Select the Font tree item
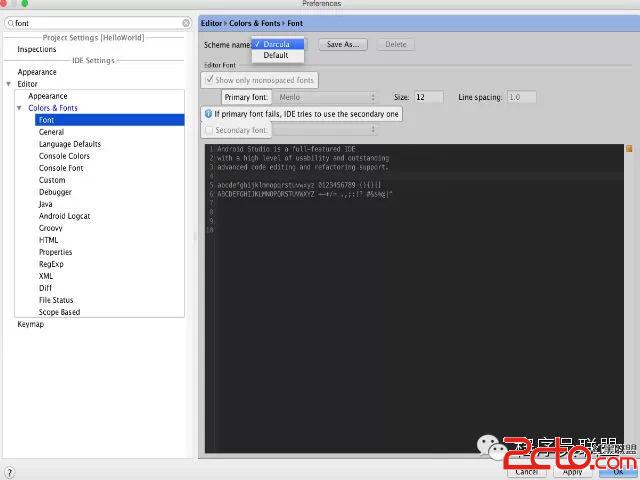The image size is (640, 480). (109, 120)
